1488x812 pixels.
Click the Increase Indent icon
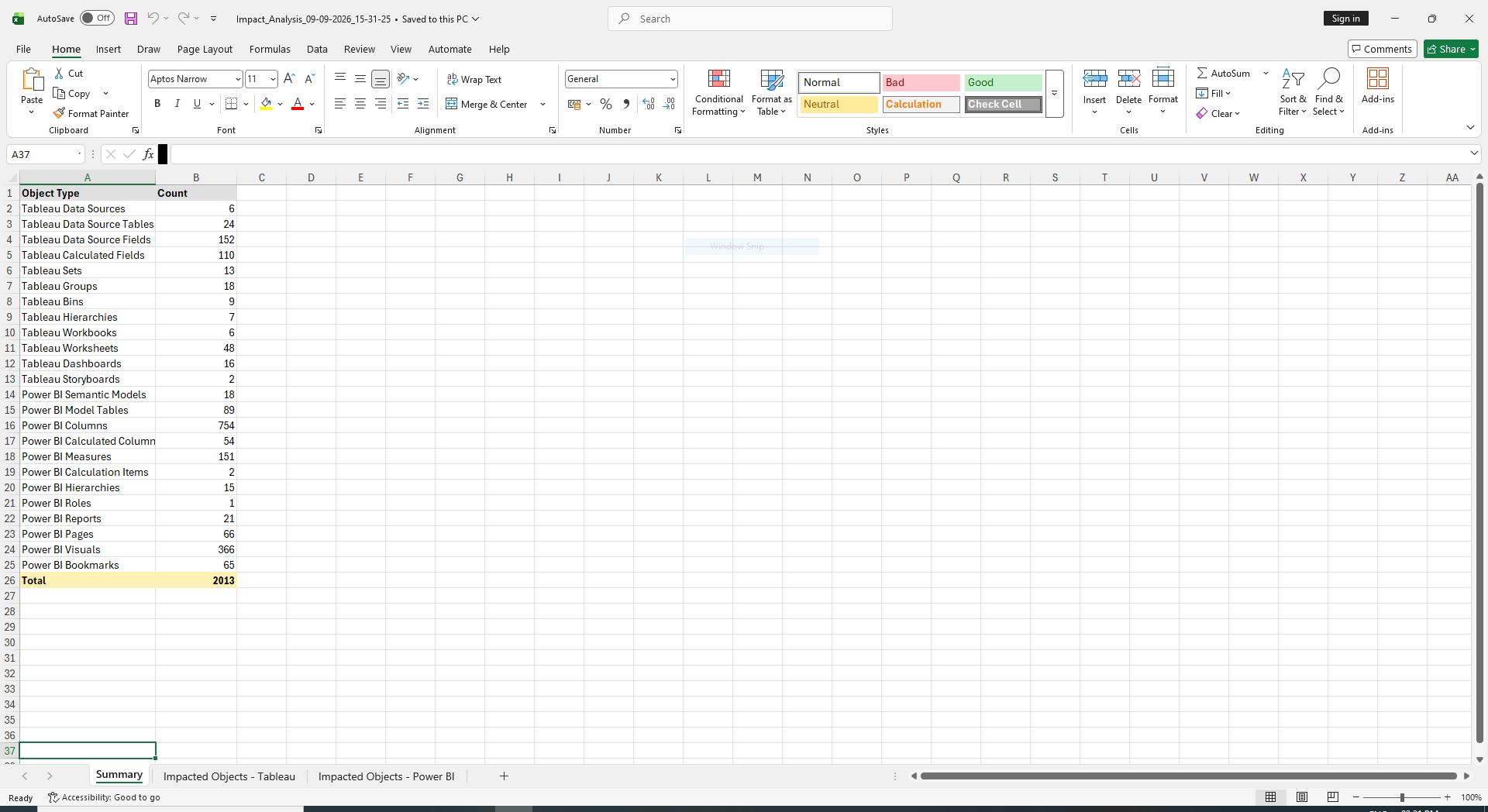[423, 104]
